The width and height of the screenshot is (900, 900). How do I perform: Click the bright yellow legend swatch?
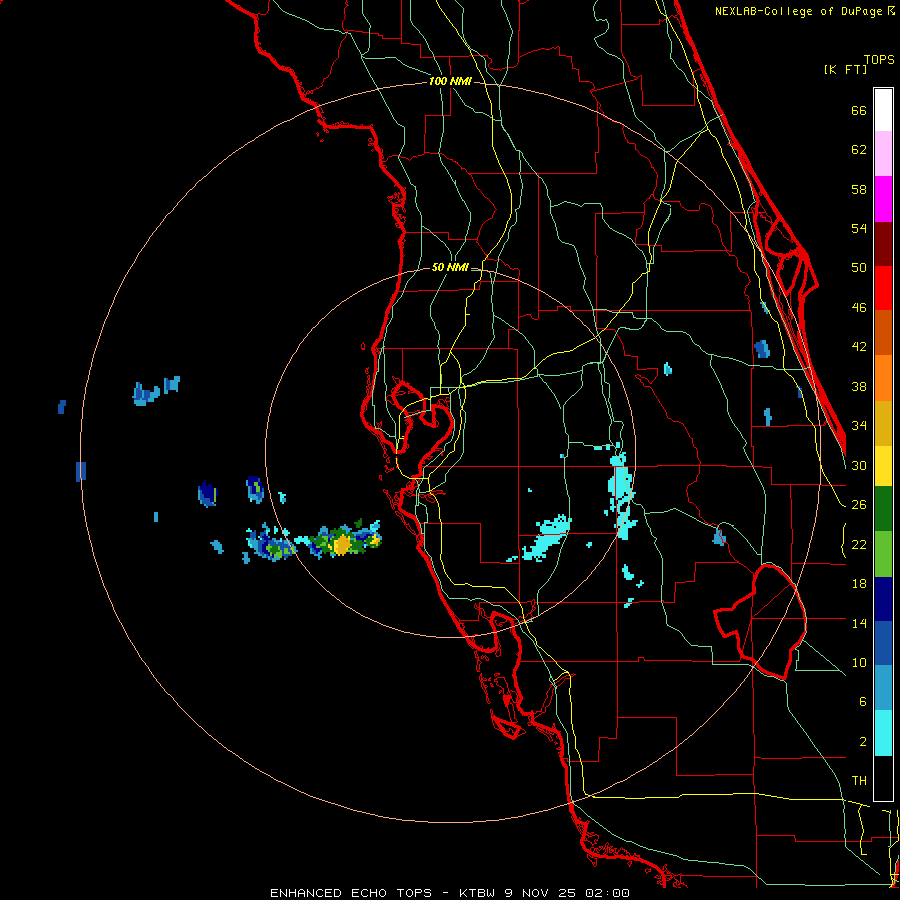point(883,465)
